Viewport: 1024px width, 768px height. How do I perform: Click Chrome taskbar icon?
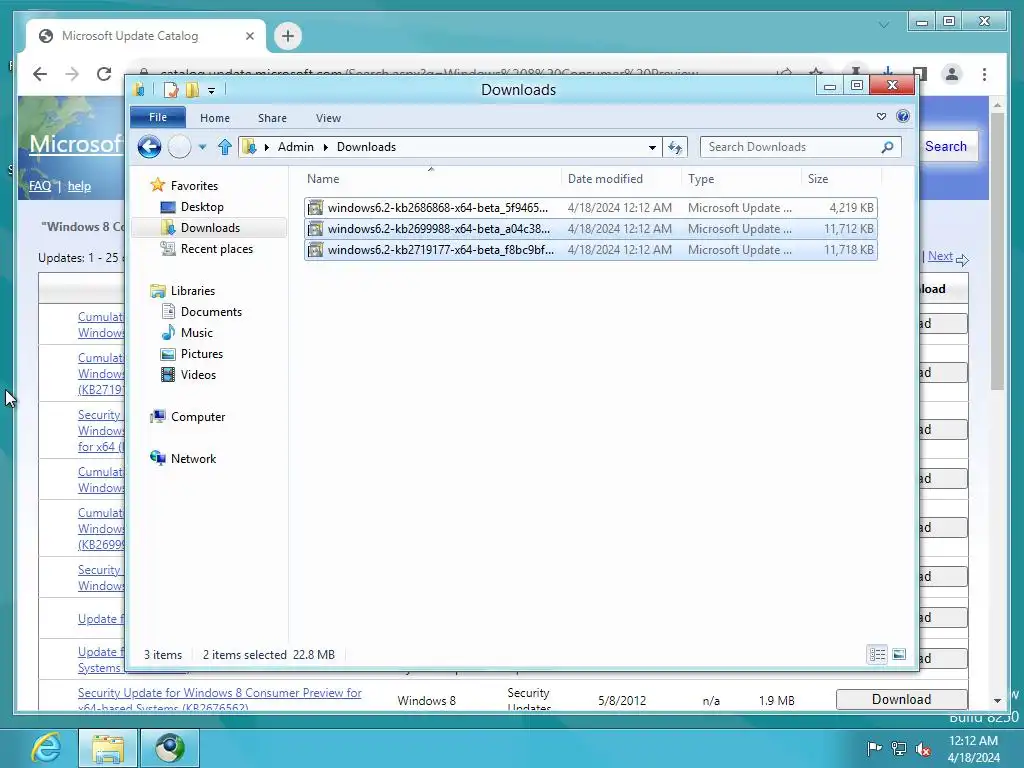pos(170,748)
